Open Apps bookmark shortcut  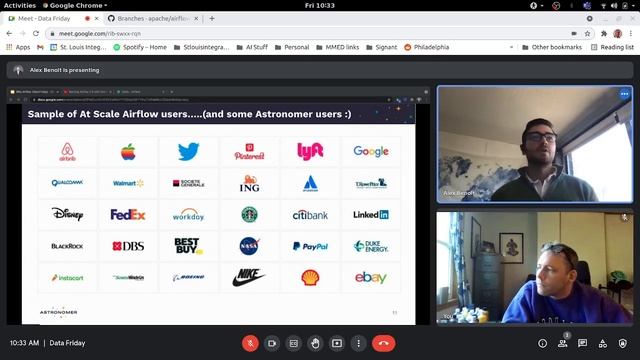click(x=18, y=47)
